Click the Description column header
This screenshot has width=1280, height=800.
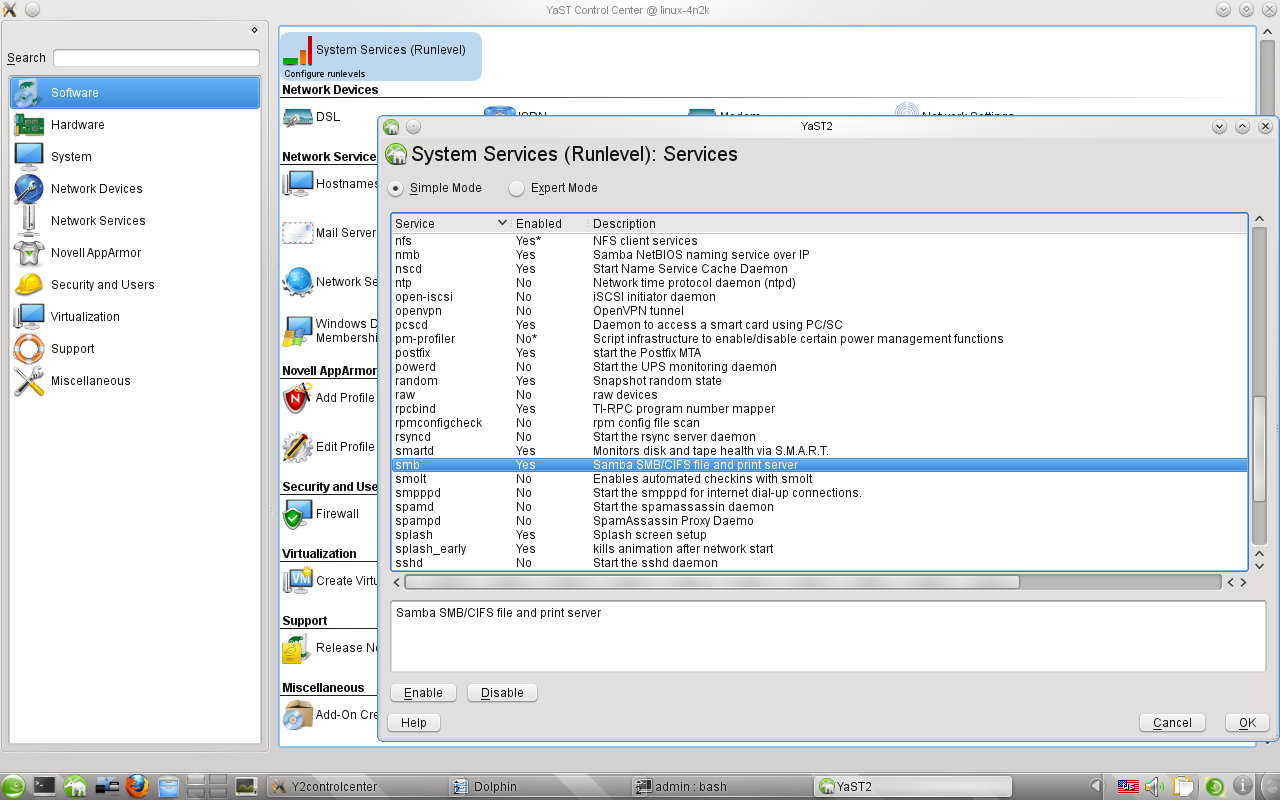[918, 224]
